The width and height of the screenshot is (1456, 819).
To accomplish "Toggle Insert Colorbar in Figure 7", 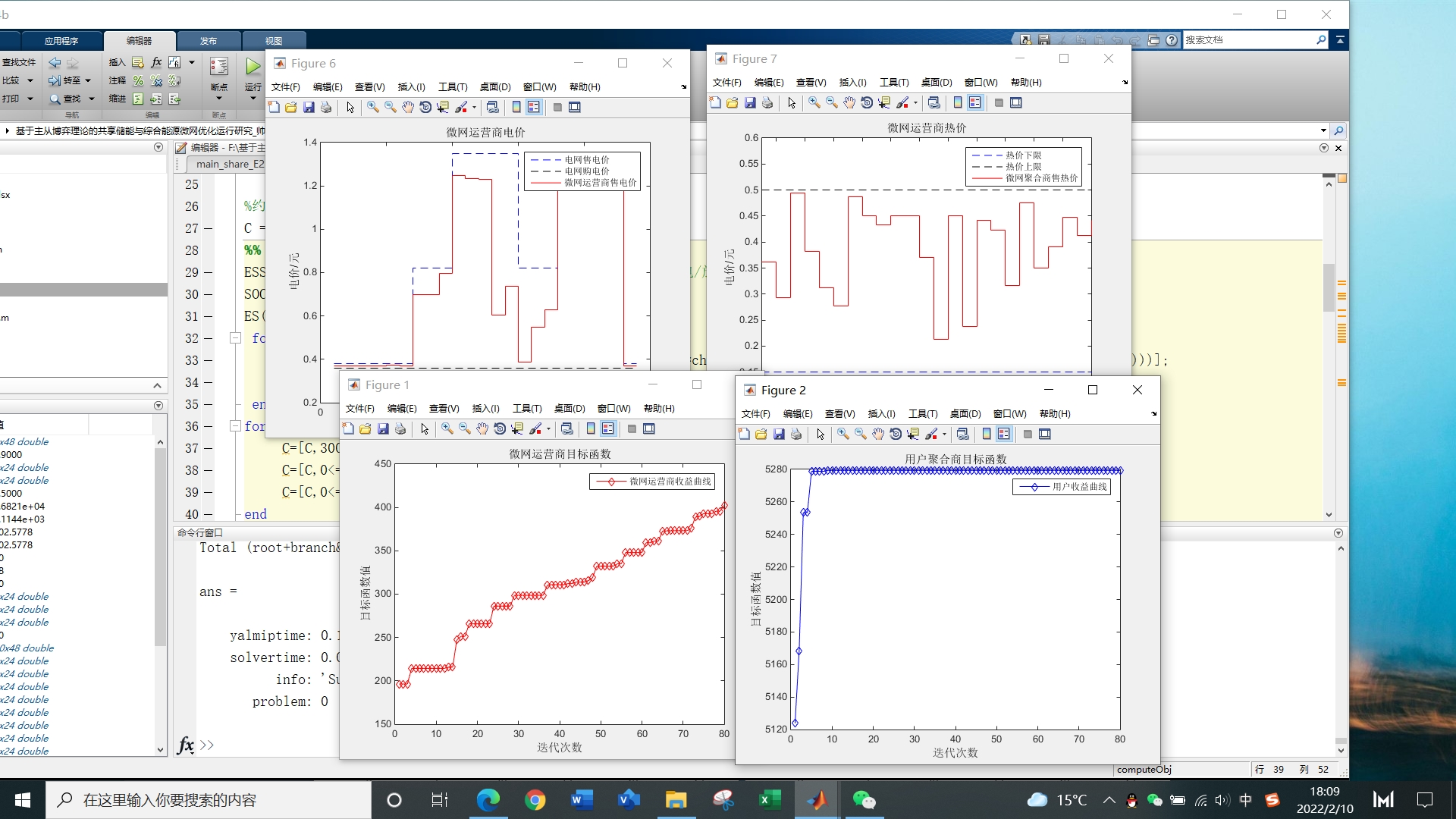I will coord(958,102).
